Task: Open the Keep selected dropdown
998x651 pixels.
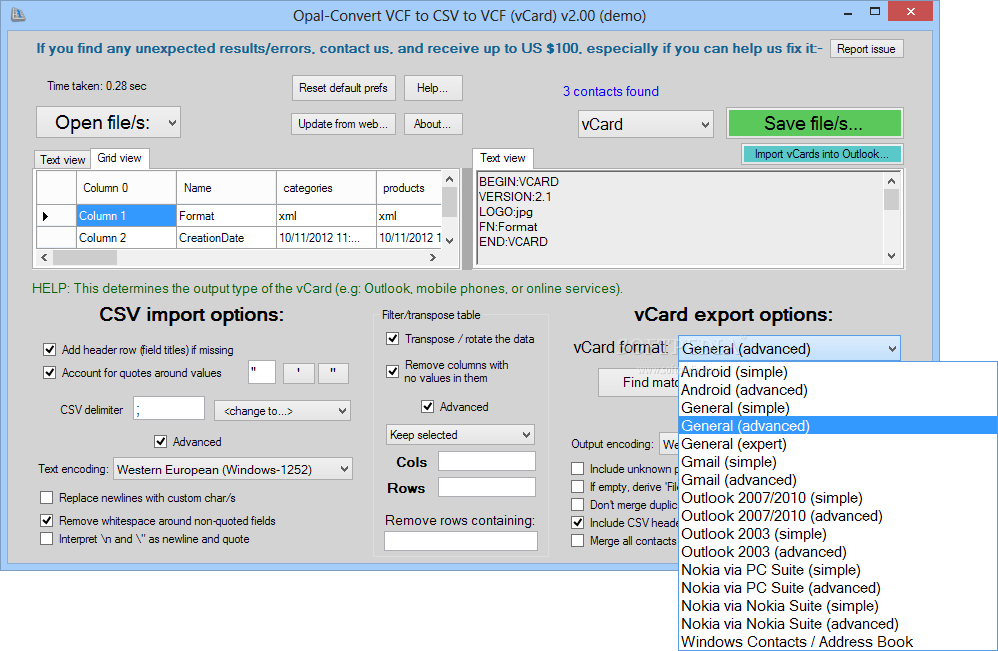Action: click(460, 435)
